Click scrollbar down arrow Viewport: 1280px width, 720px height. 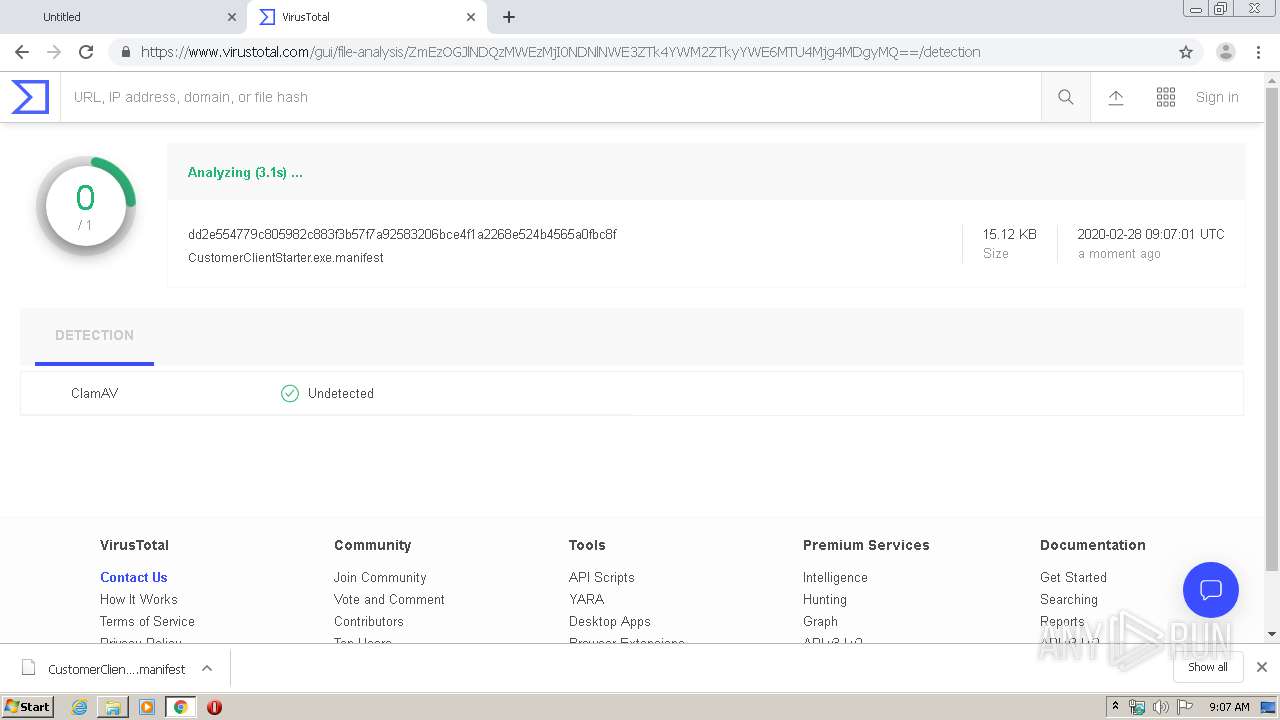coord(1272,634)
